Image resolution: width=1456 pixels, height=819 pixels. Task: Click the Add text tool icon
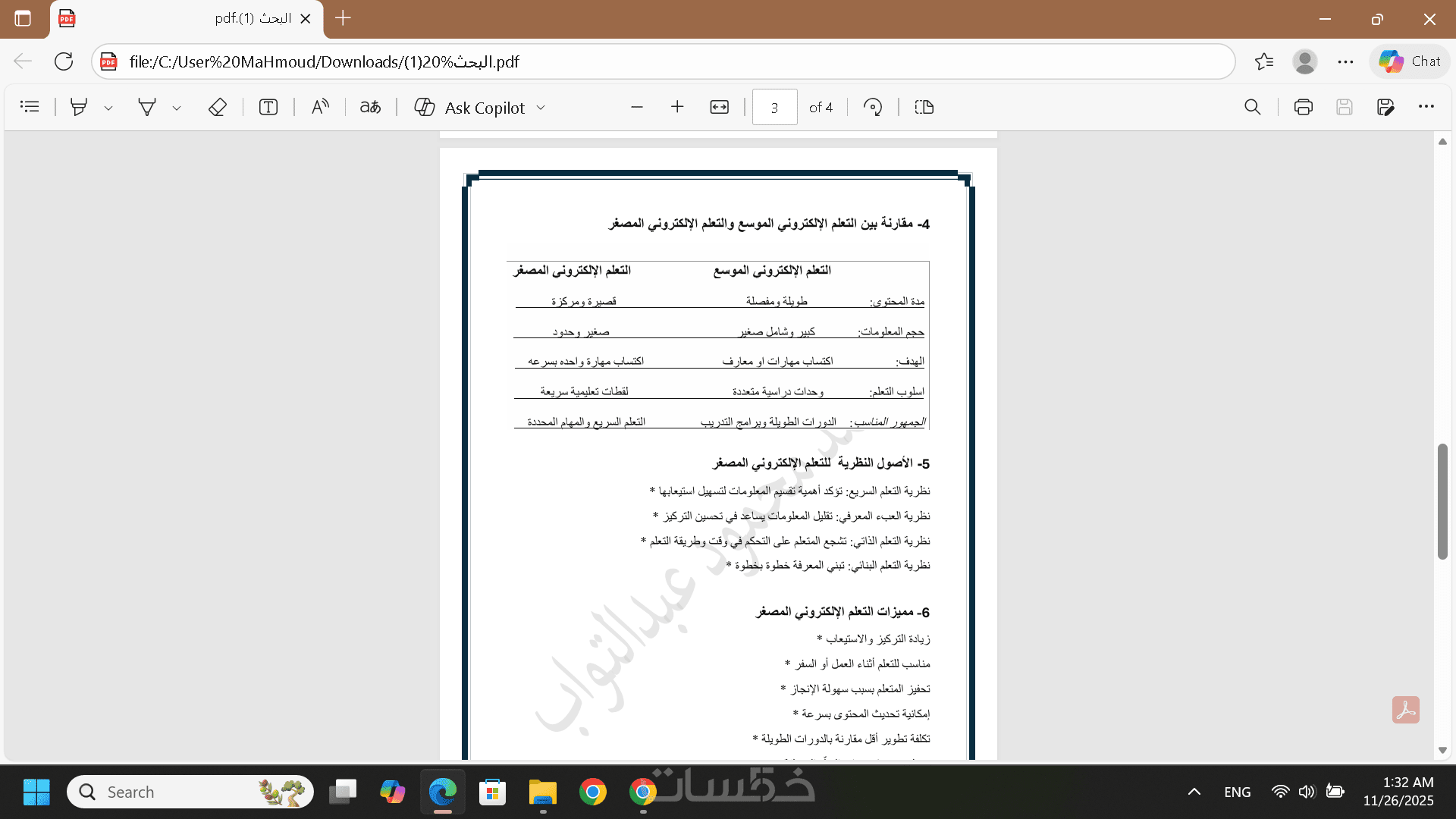click(268, 107)
